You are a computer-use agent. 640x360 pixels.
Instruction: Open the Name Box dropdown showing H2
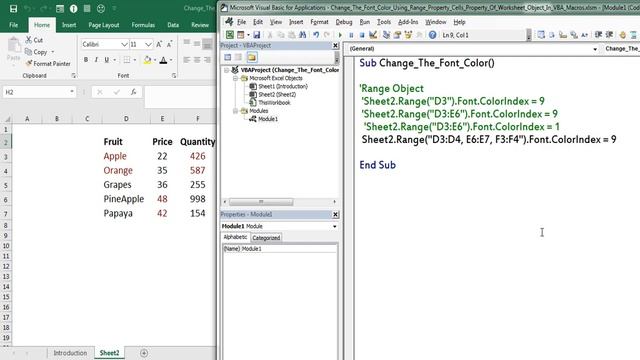pyautogui.click(x=72, y=92)
